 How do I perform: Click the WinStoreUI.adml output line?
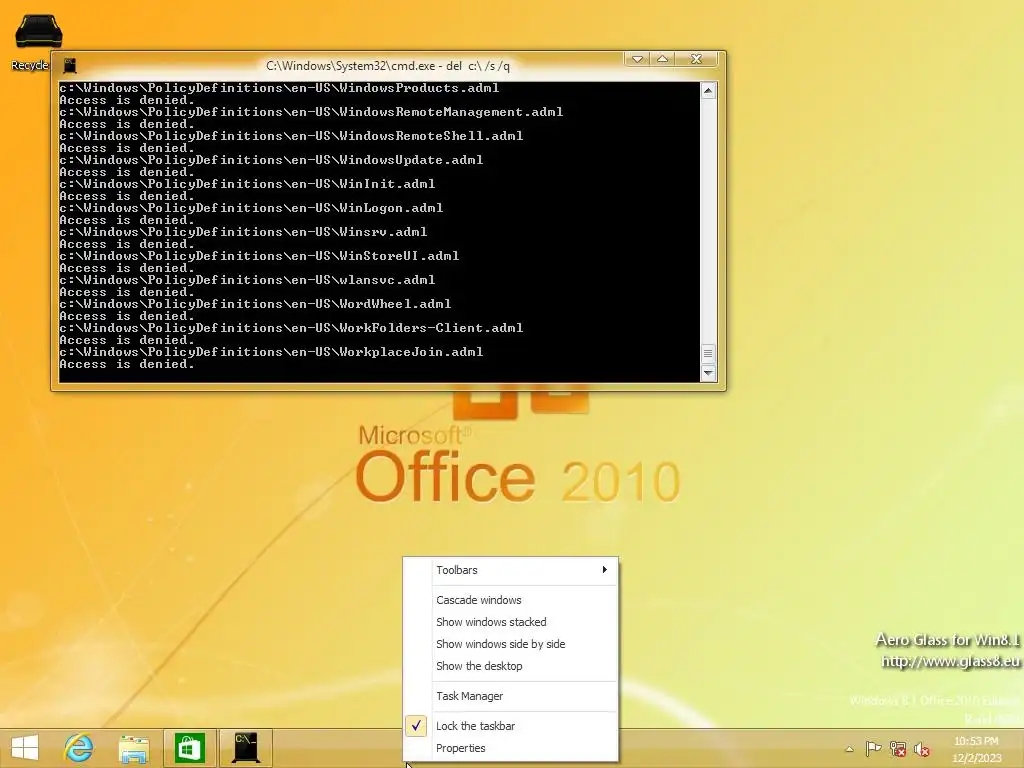[259, 256]
